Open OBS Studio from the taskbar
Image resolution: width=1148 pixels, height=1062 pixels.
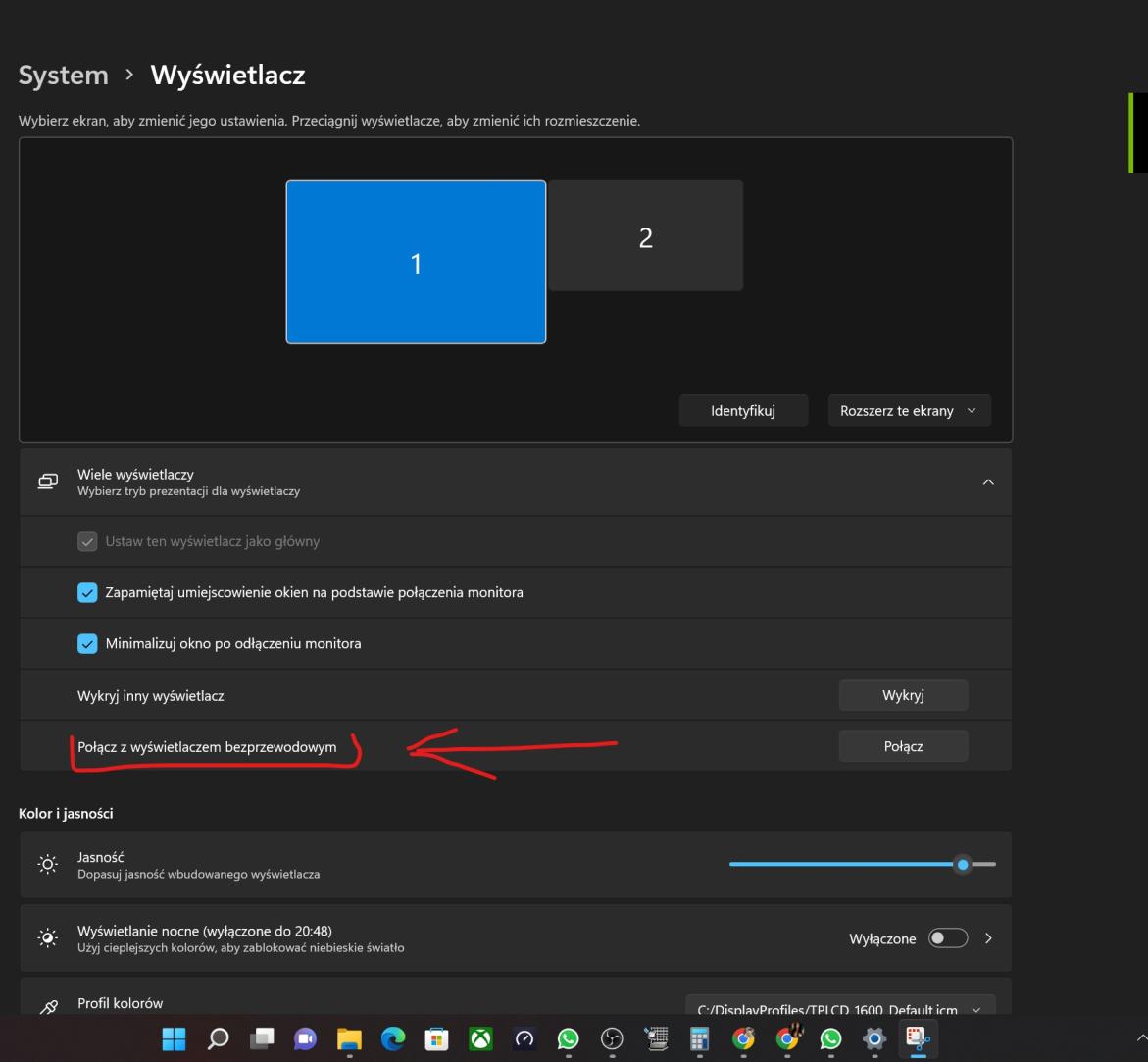click(x=613, y=1038)
